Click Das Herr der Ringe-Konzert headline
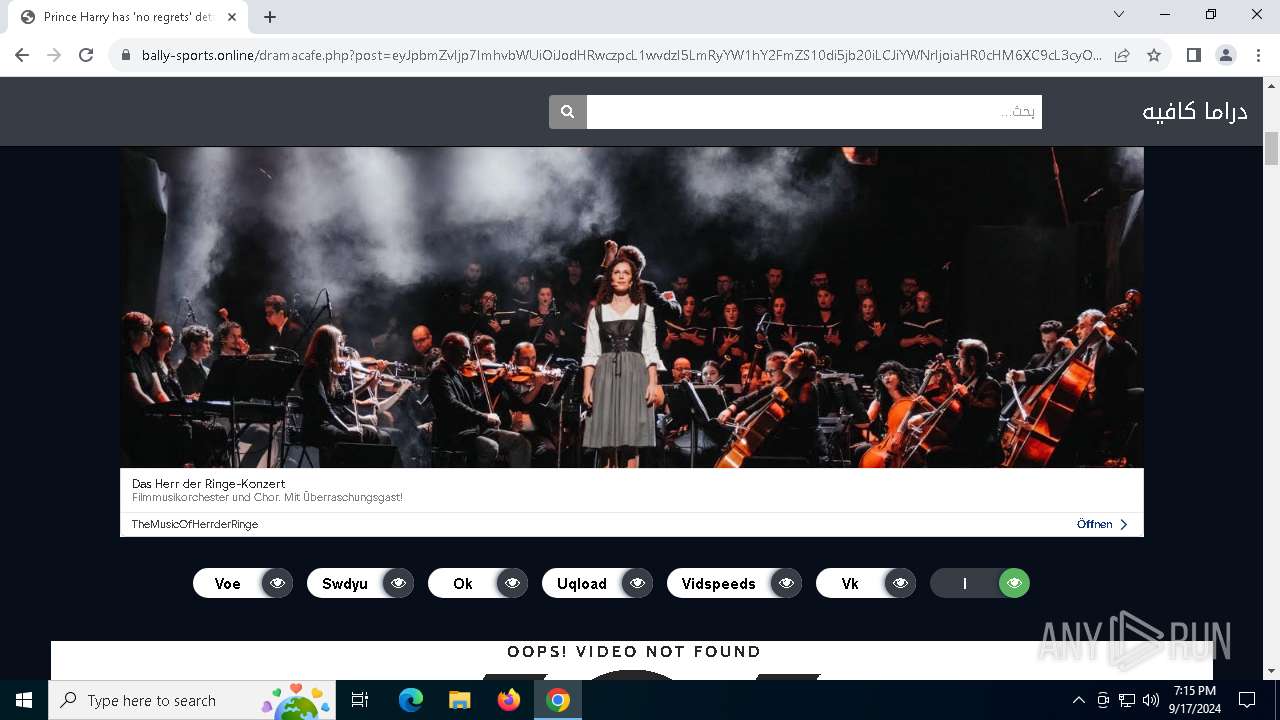 [x=208, y=483]
